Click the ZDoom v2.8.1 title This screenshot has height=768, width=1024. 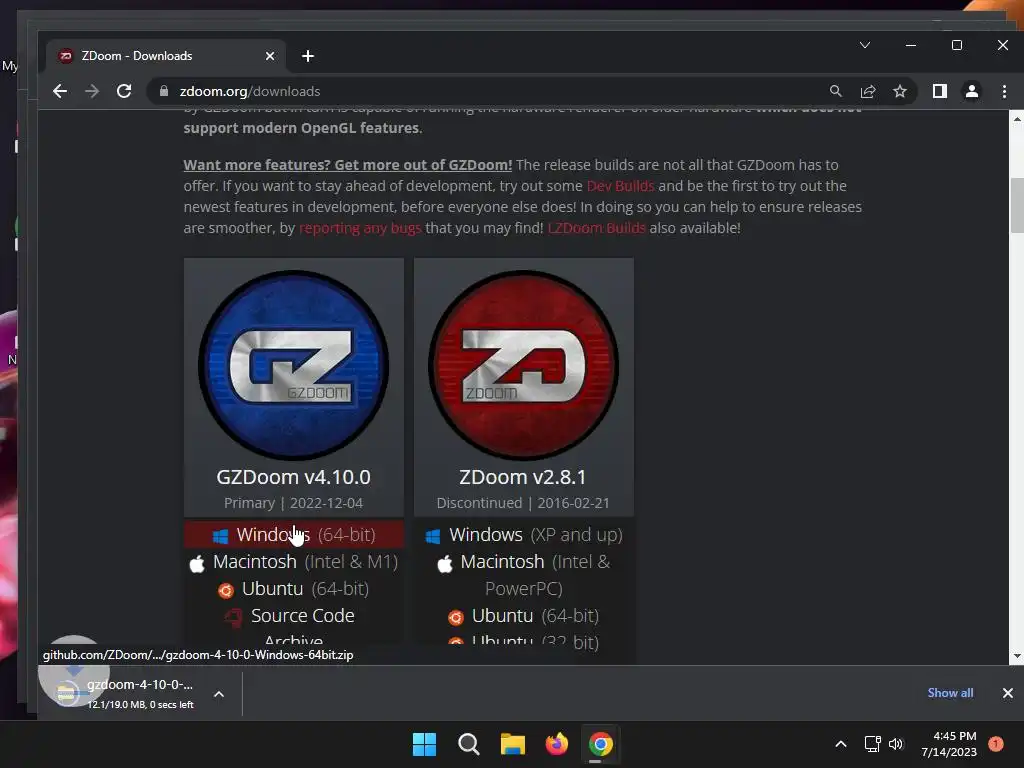coord(522,477)
